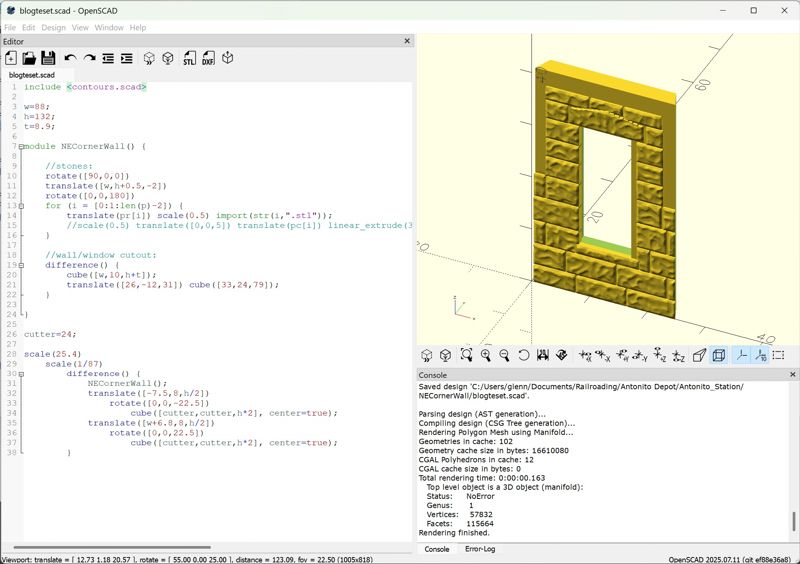Click 'Total rendering time' console line
Viewport: 800px width, 564px height.
[x=482, y=478]
